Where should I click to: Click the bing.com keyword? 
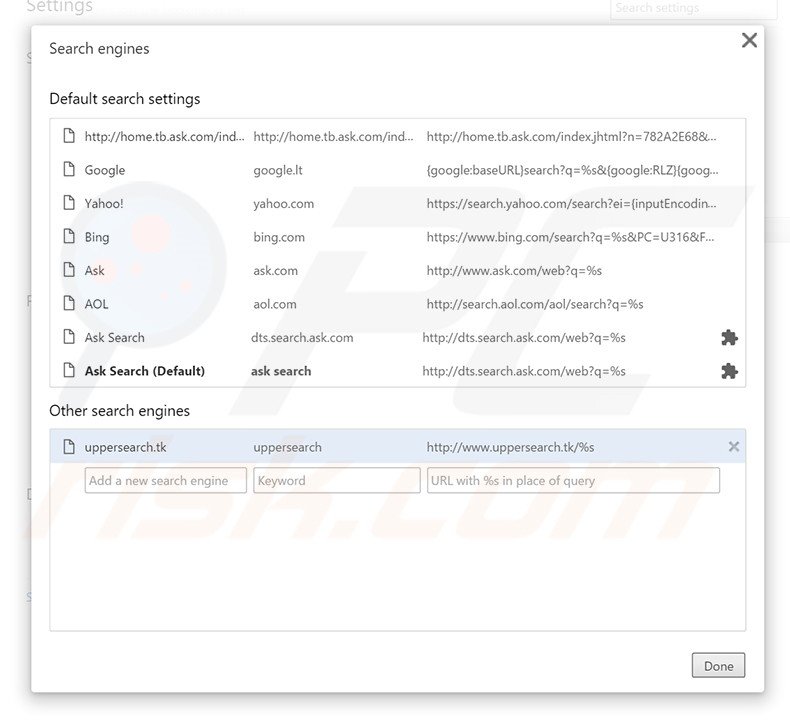tap(279, 237)
